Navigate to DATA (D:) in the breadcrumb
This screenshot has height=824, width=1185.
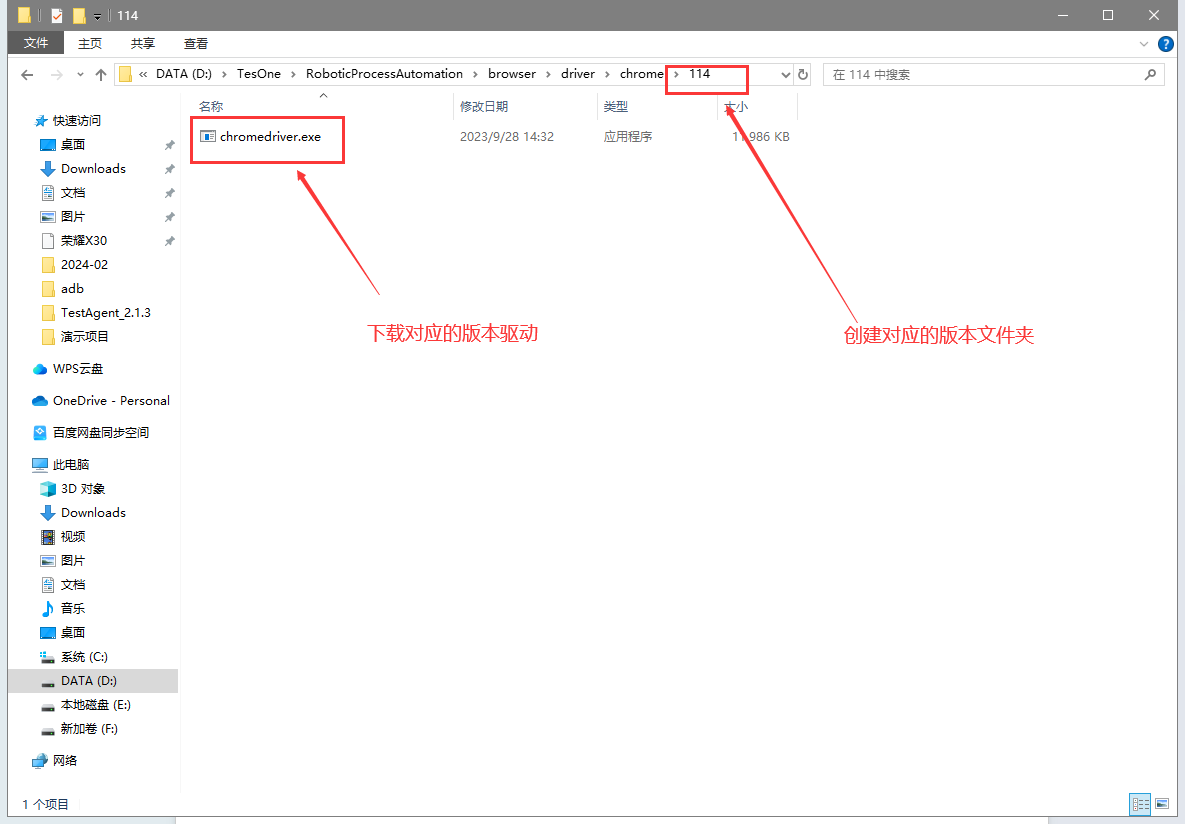click(x=184, y=74)
